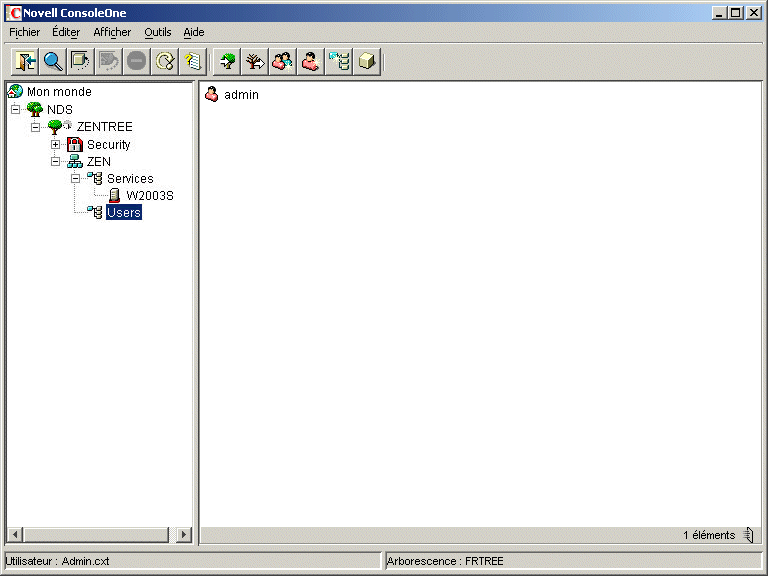Click the new group icon with two people
Viewport: 768px width, 576px height.
[x=283, y=62]
